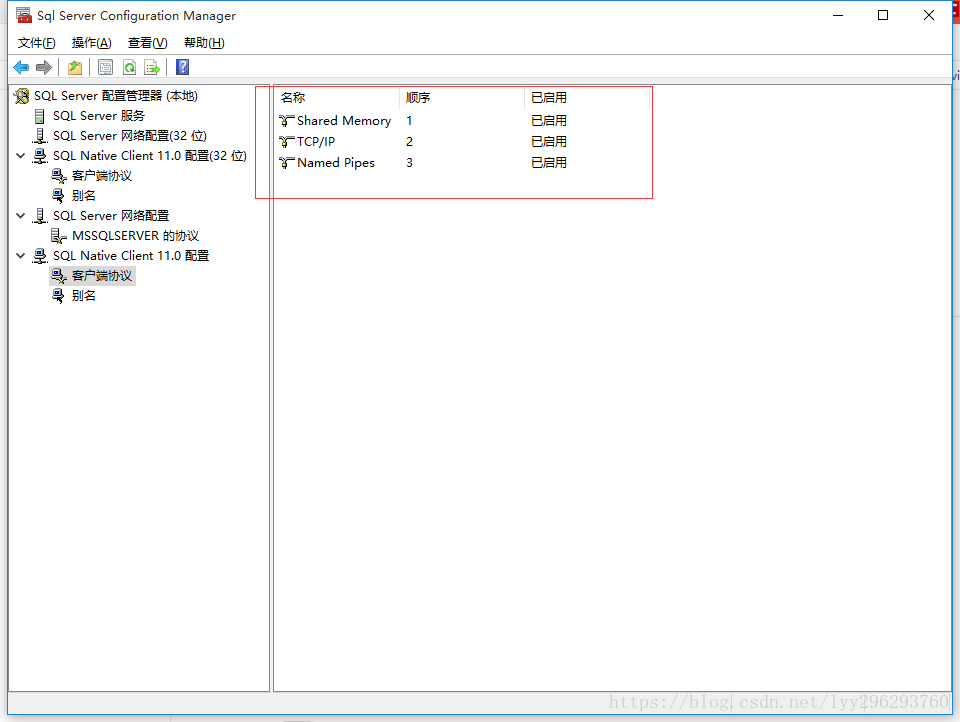This screenshot has width=960, height=722.
Task: Click the Named Pipes protocol icon
Action: [287, 163]
